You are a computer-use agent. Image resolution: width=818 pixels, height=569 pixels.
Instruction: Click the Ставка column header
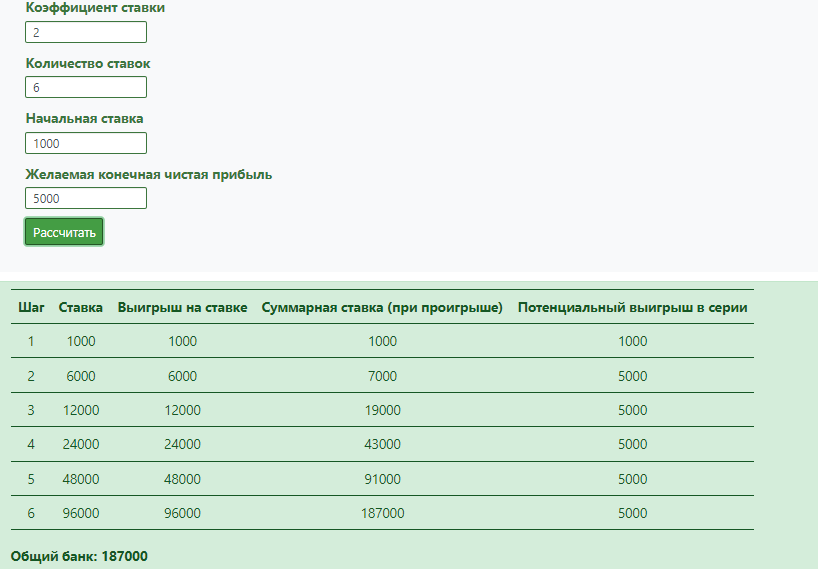[81, 308]
